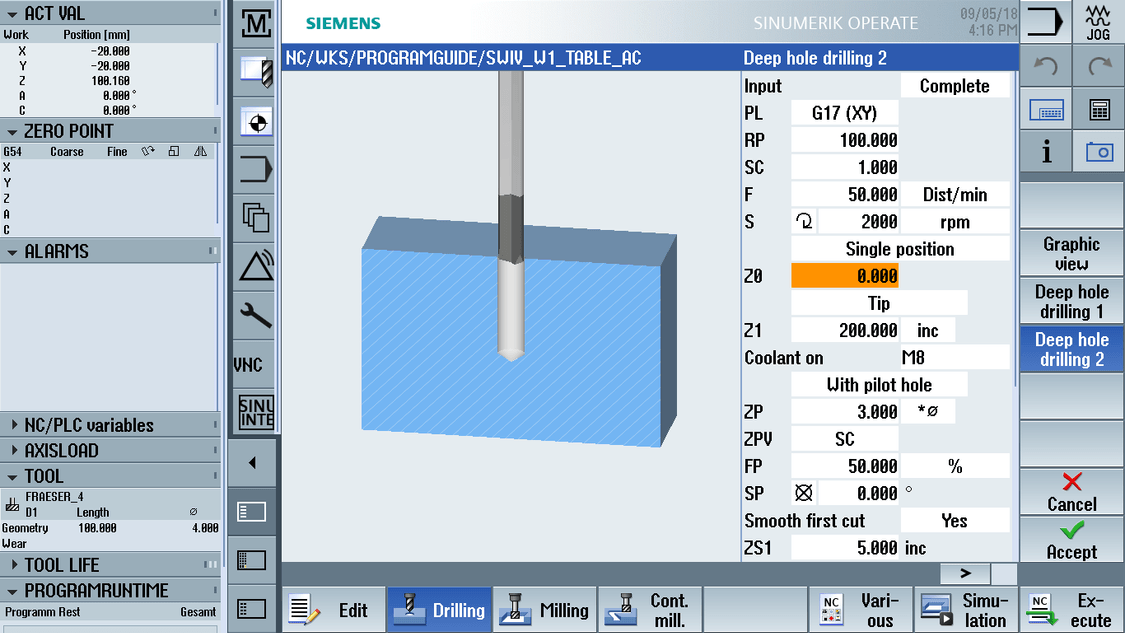Screen dimensions: 1125x633
Task: Switch to JOG mode icon
Action: [1098, 22]
